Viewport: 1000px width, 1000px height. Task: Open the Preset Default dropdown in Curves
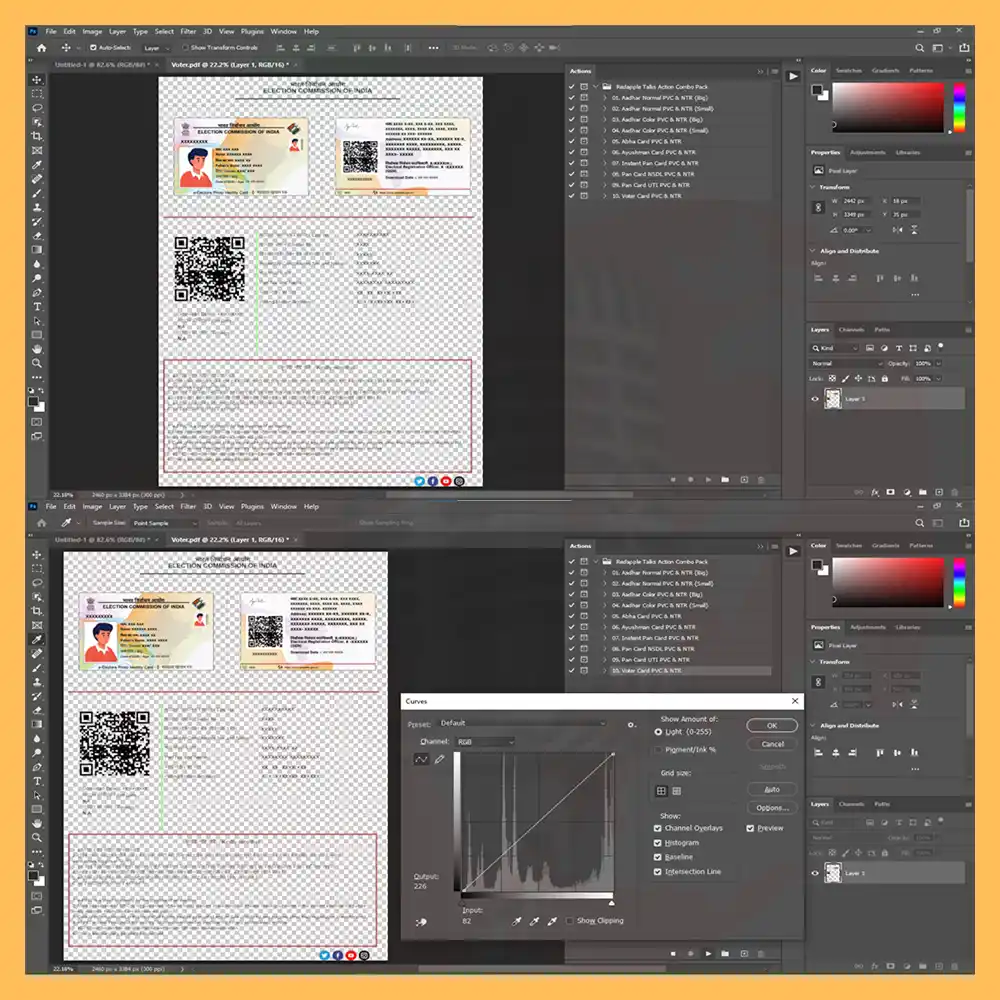[x=522, y=723]
